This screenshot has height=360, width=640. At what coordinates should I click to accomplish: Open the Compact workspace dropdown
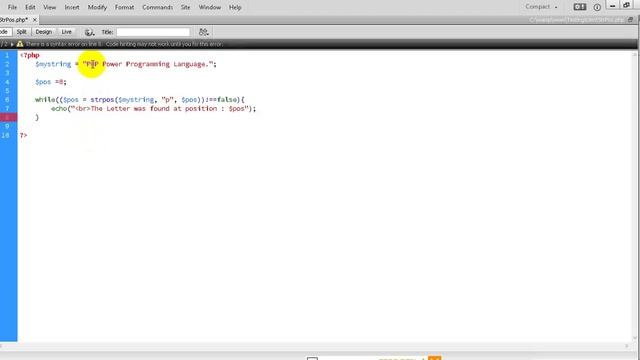(x=541, y=7)
